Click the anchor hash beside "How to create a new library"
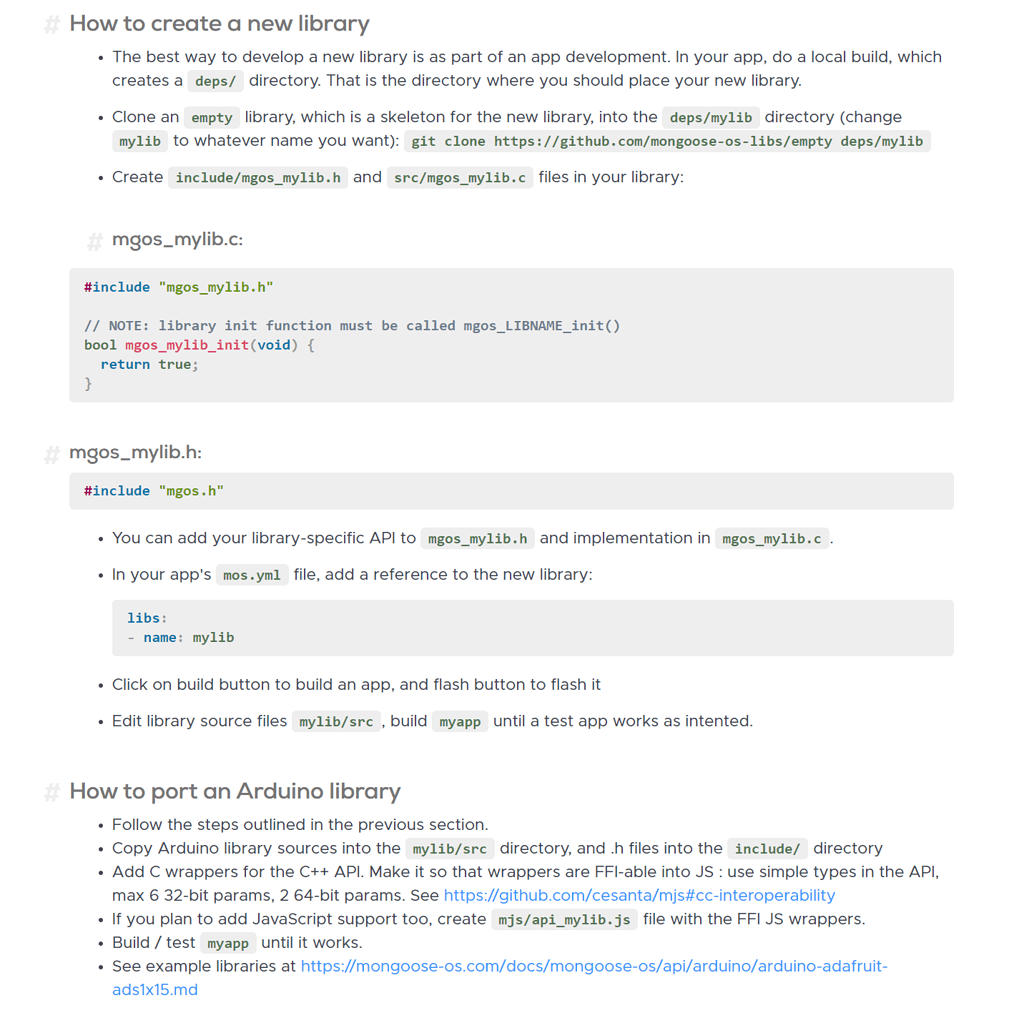Screen dimensions: 1024x1013 (x=52, y=25)
